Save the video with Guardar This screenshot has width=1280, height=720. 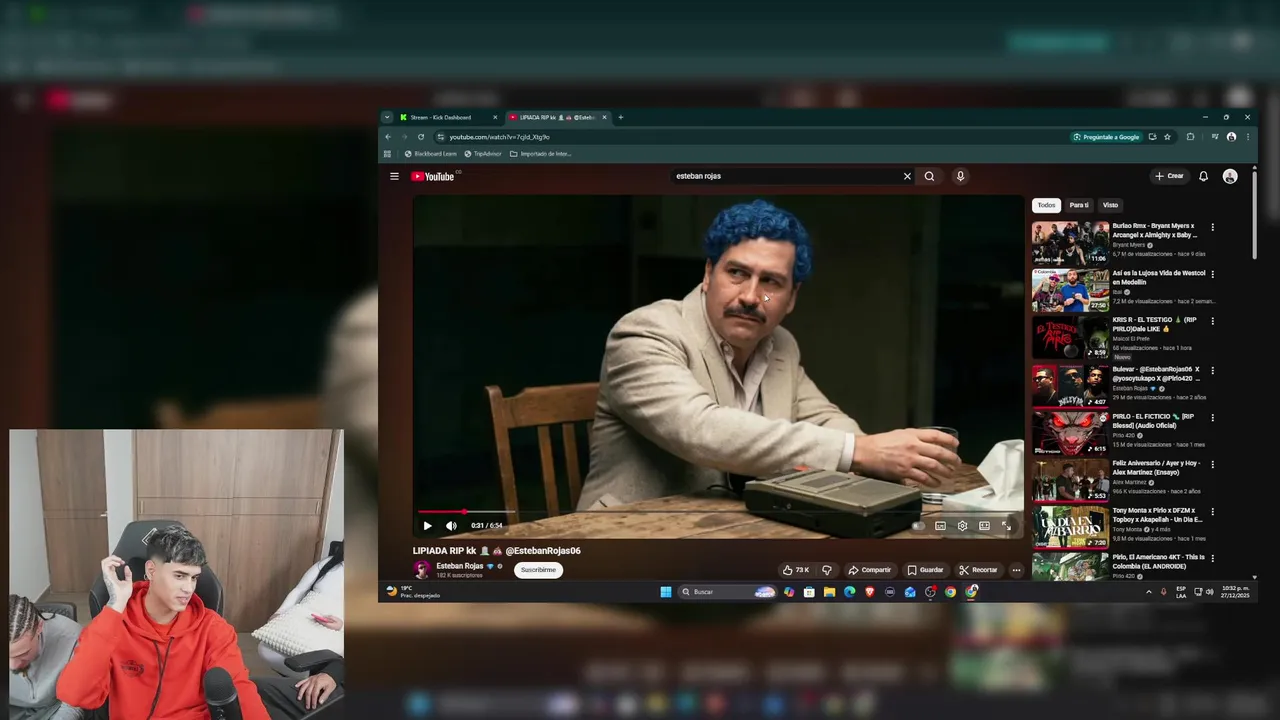click(925, 570)
